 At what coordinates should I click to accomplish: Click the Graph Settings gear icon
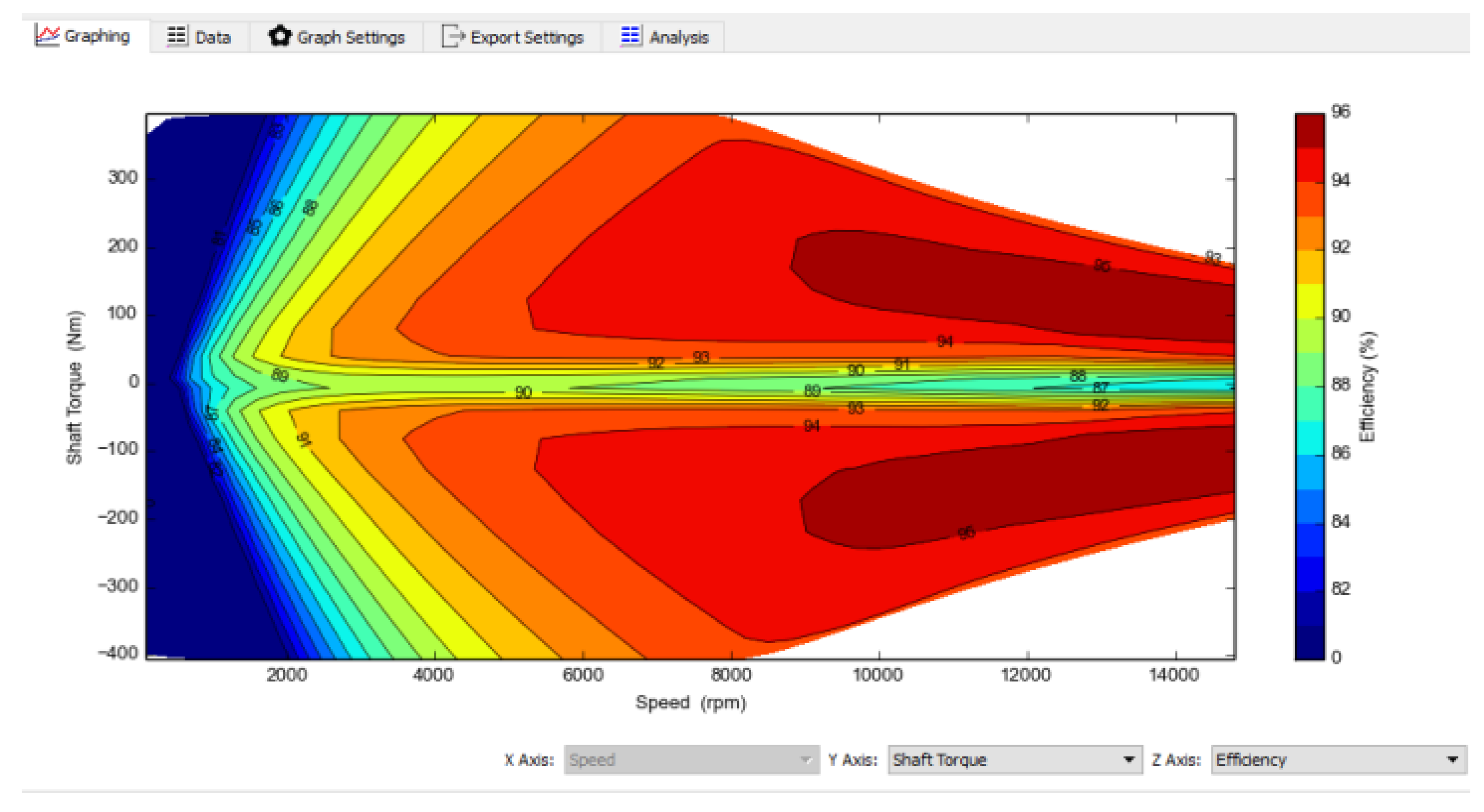point(280,36)
